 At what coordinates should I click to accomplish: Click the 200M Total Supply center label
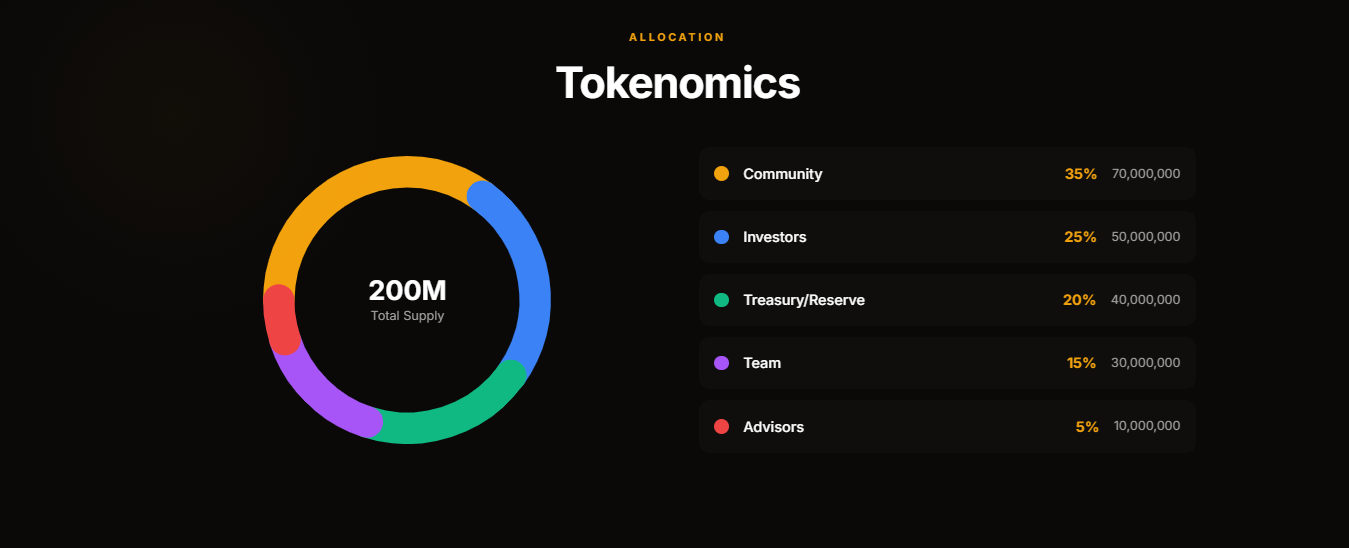tap(407, 291)
